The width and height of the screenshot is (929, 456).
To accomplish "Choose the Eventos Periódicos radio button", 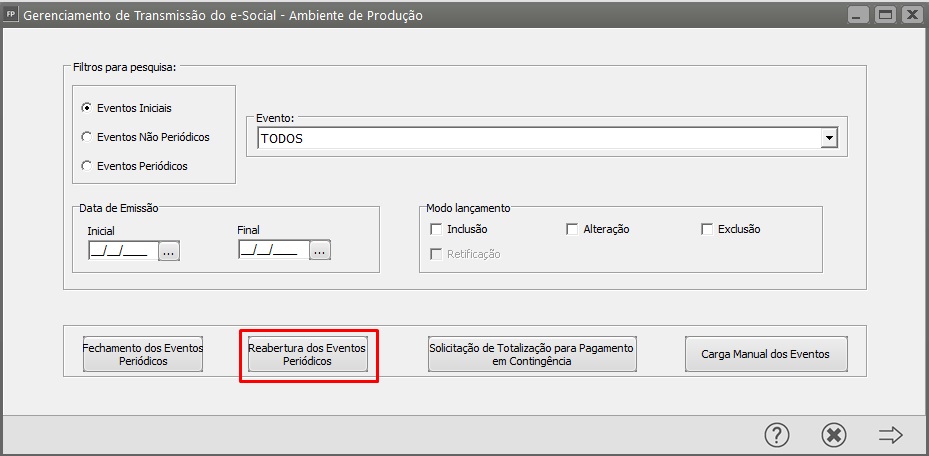I will [87, 166].
